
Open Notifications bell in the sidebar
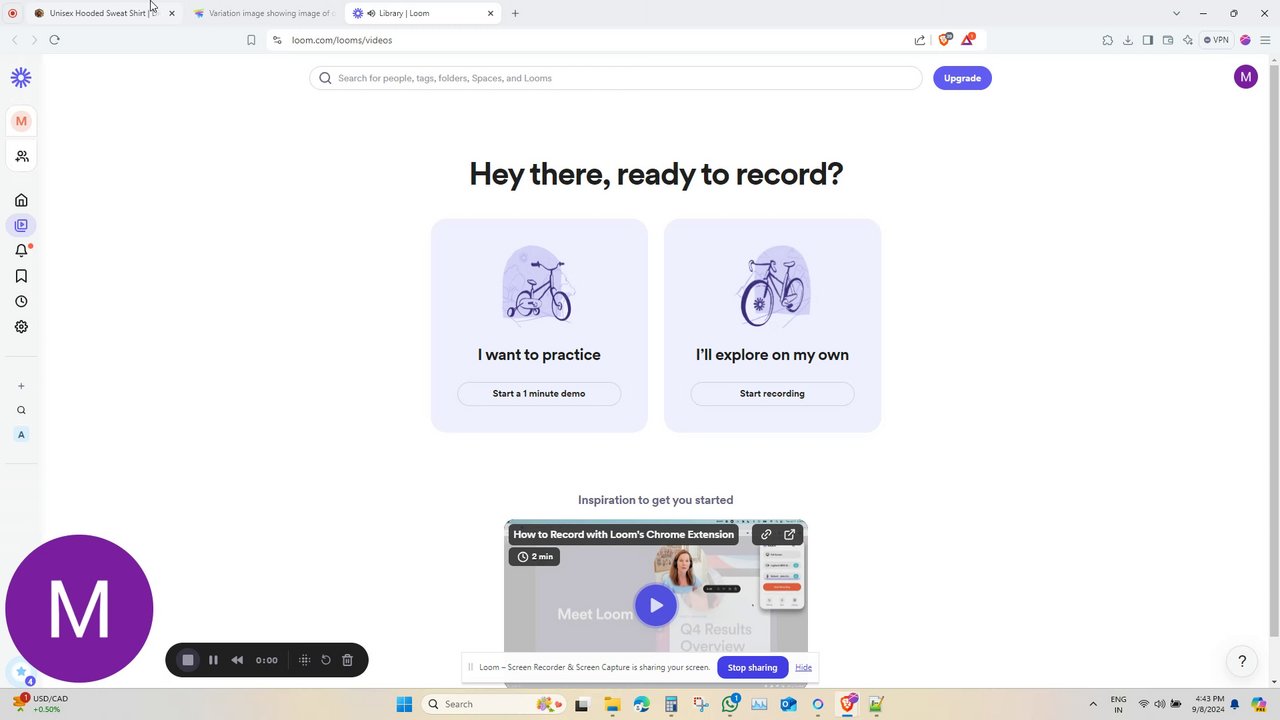point(21,251)
